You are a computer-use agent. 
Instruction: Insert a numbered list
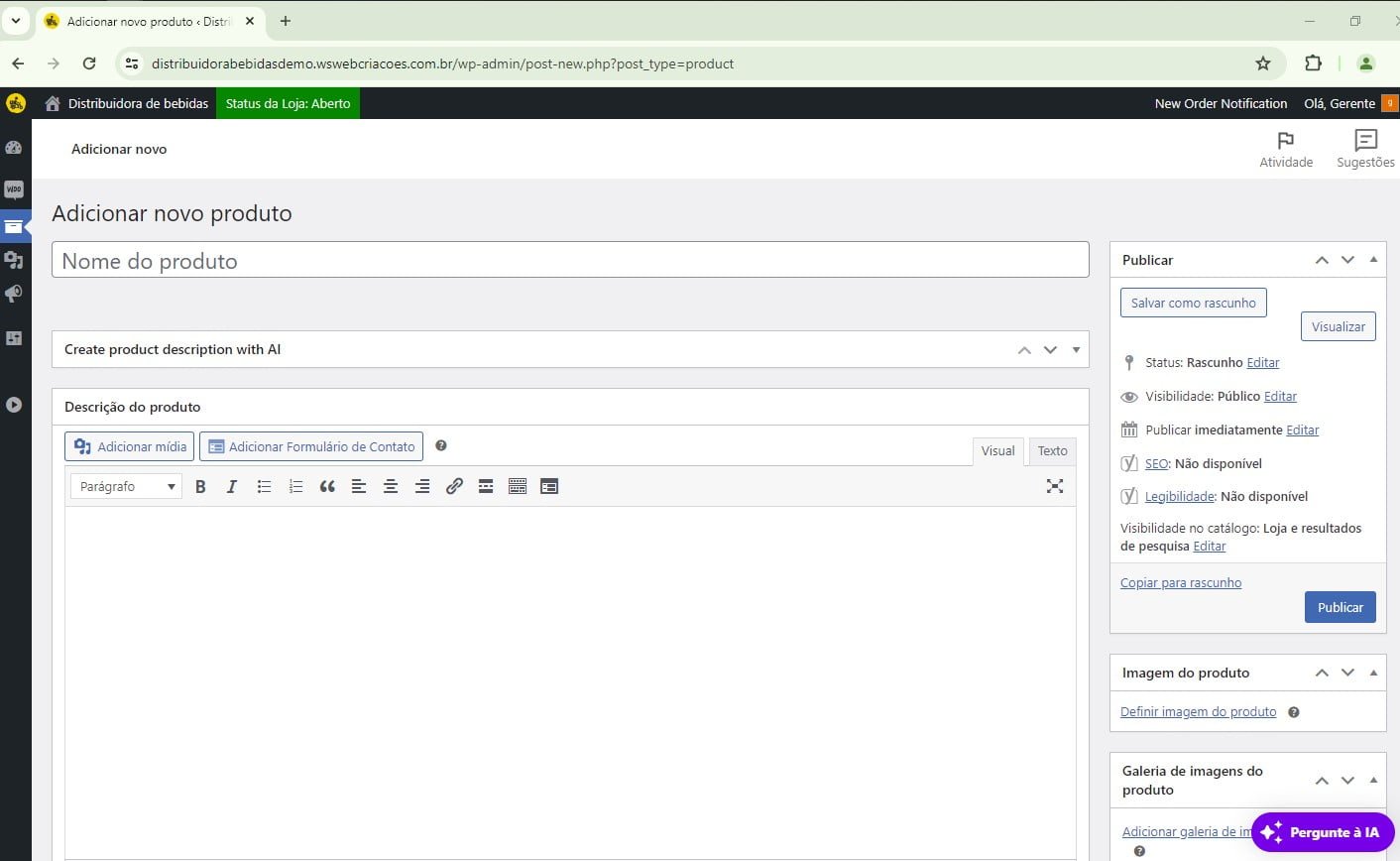(x=294, y=486)
